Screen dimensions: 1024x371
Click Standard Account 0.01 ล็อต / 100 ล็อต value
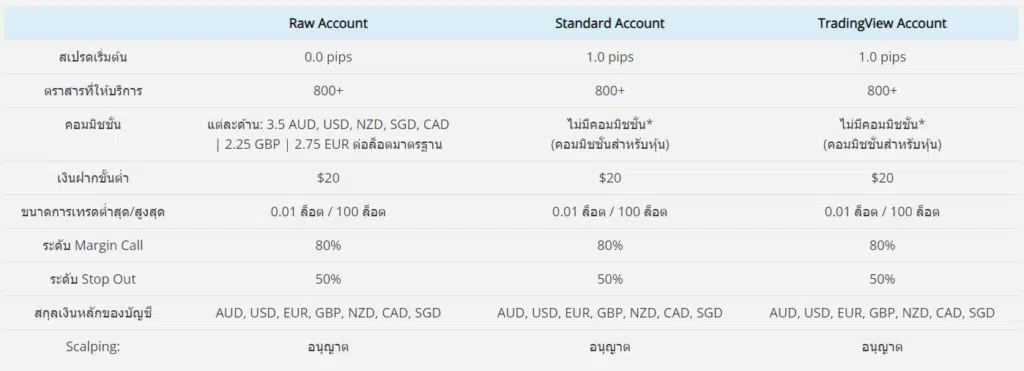pyautogui.click(x=609, y=212)
